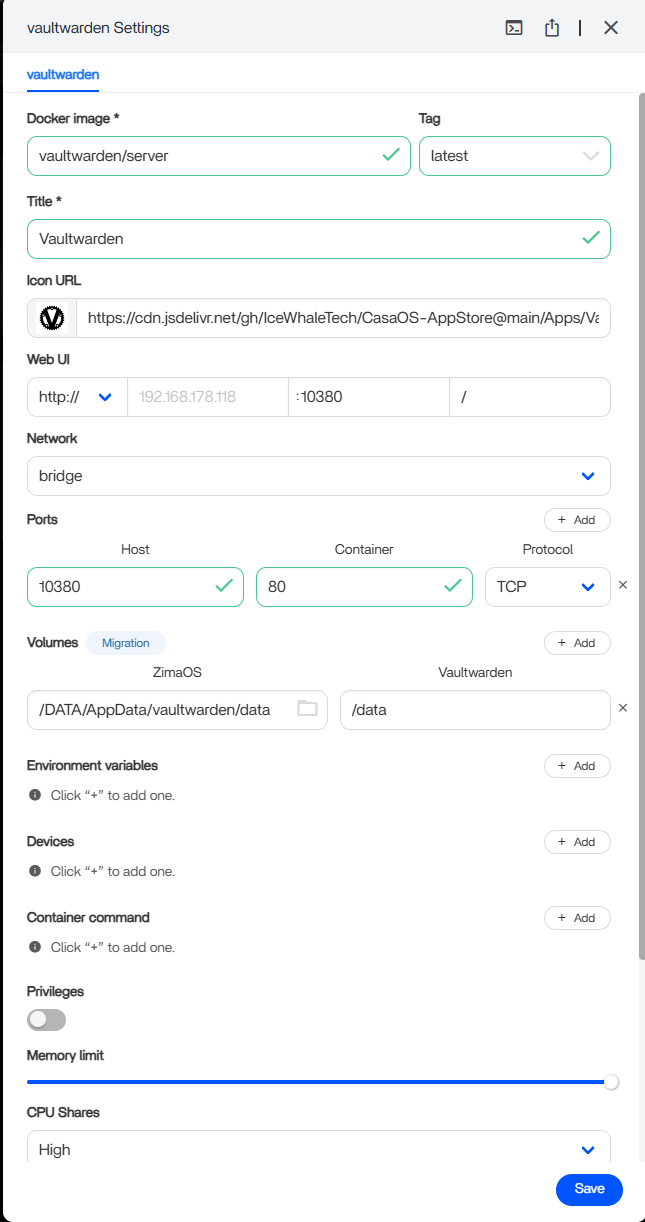Click the Vaultwarden icon preview thumbnail

(x=51, y=317)
